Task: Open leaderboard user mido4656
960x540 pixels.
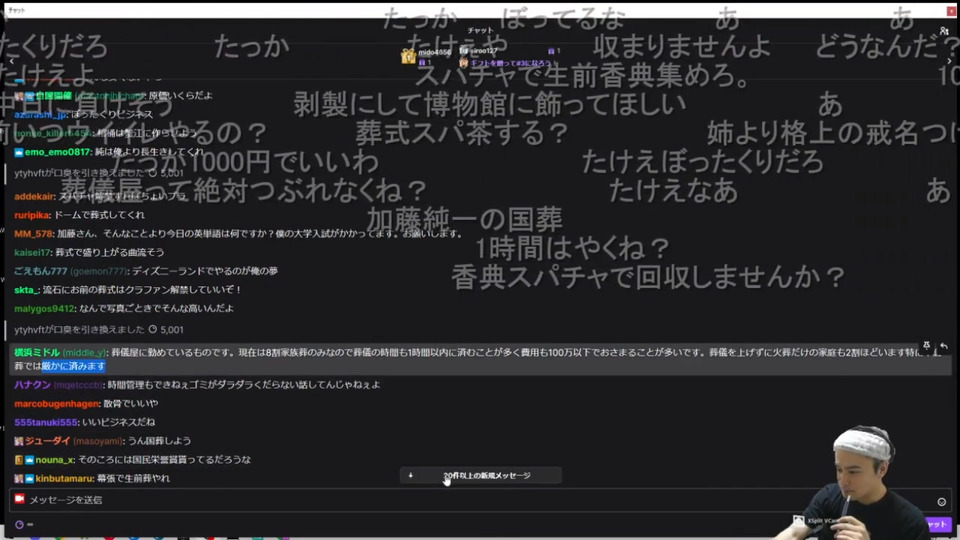Action: 435,52
